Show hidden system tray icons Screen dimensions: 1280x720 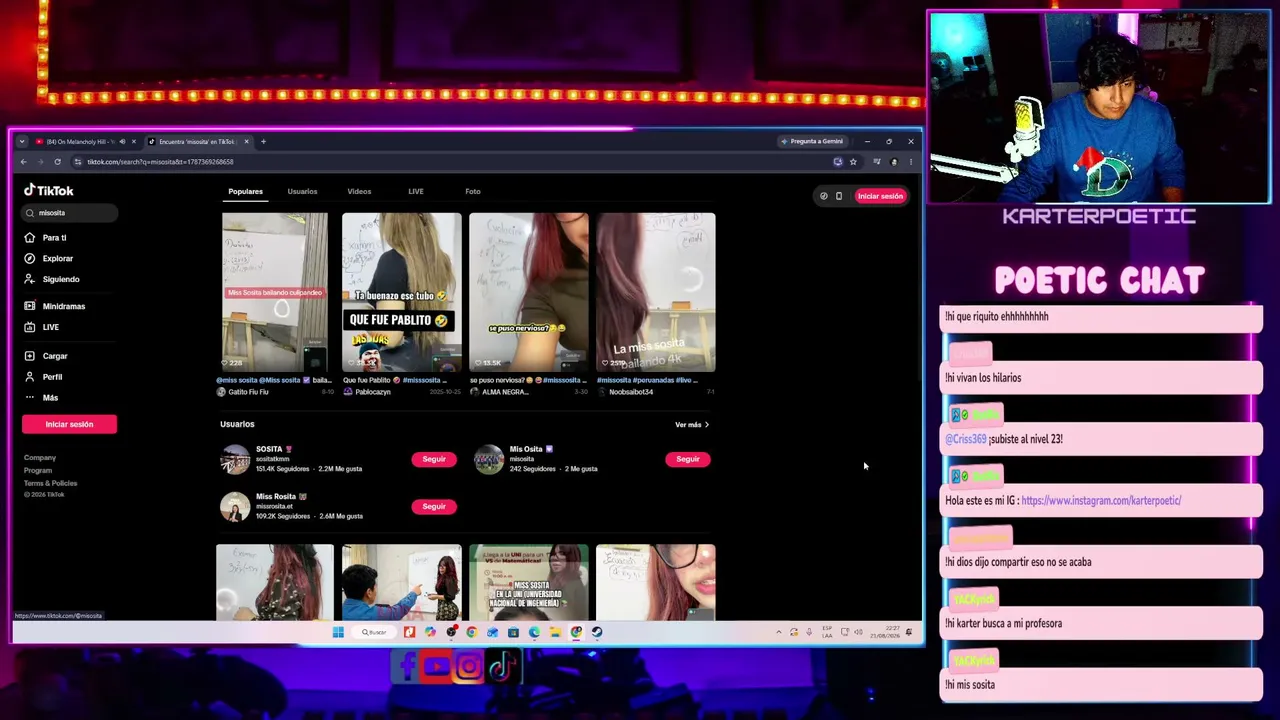click(x=779, y=632)
